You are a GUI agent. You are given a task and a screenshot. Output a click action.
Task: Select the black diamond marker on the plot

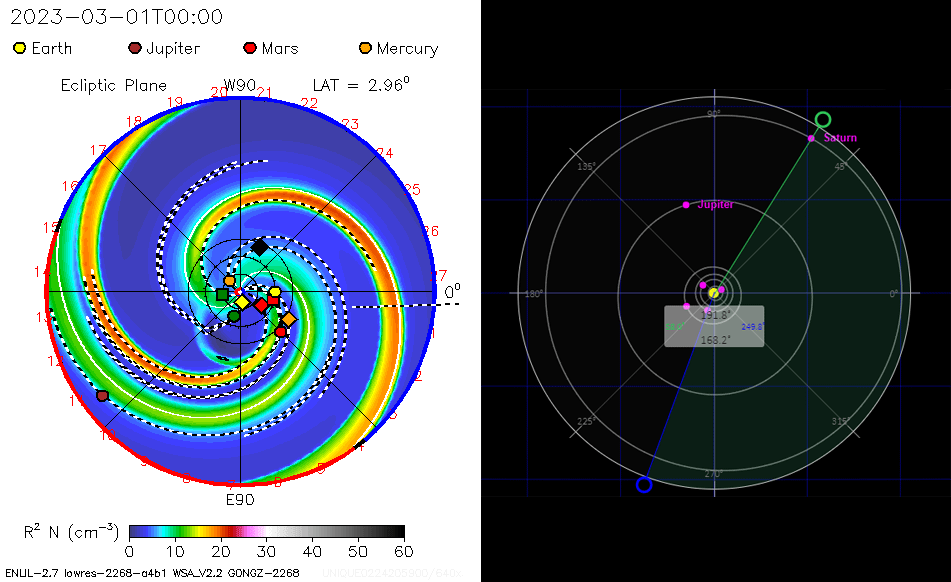260,246
